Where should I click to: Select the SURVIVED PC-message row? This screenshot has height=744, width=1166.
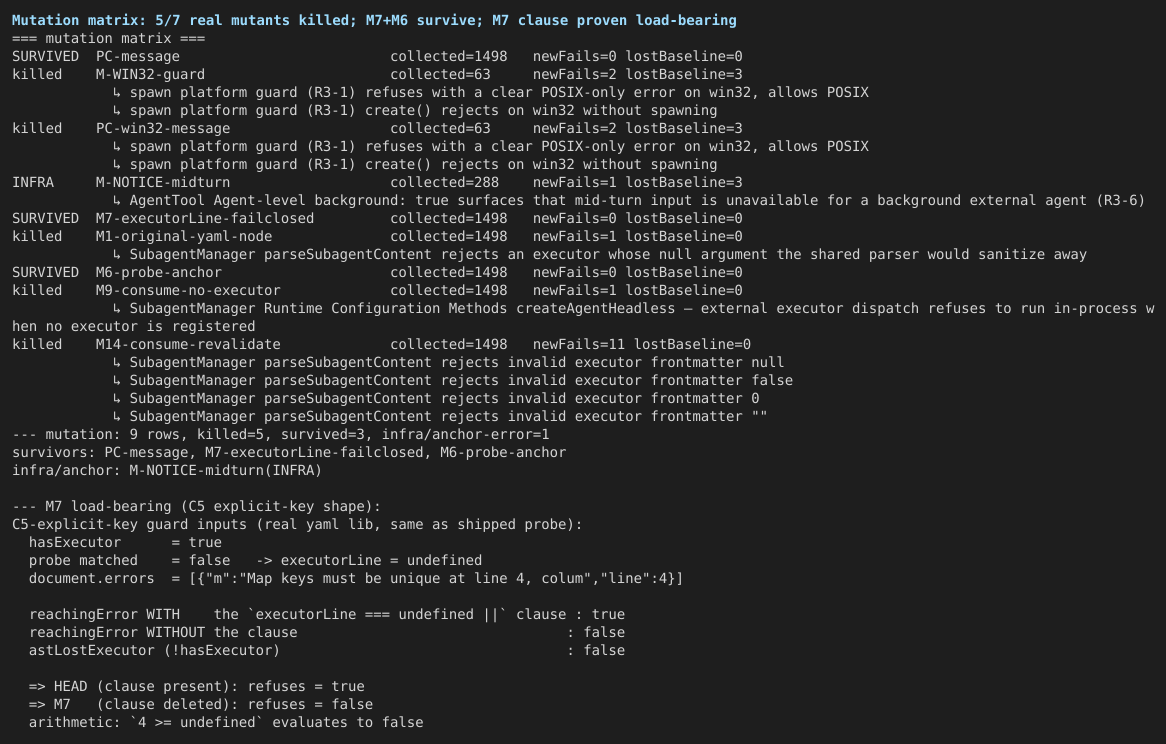377,56
